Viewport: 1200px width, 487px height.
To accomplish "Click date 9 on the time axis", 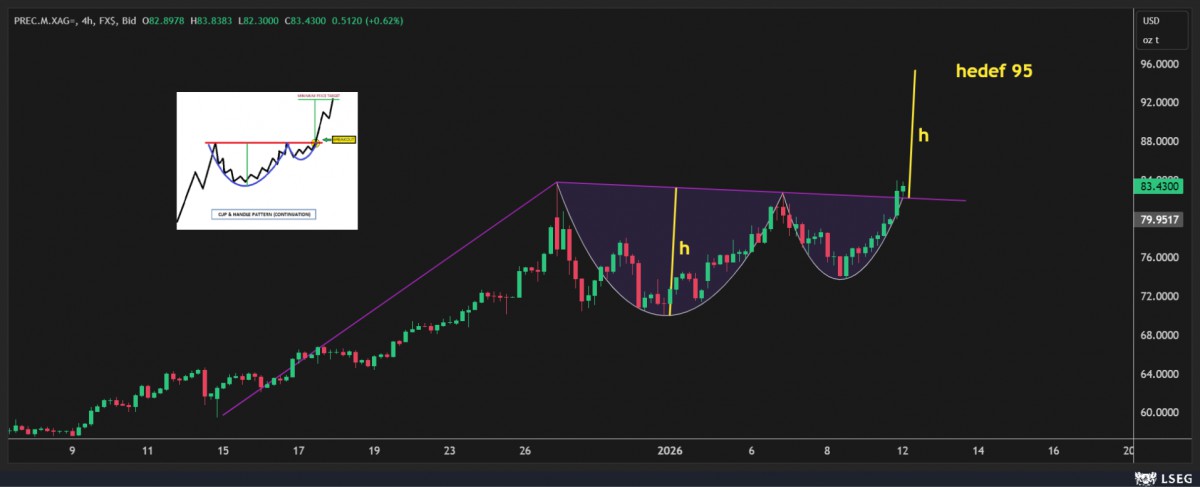I will [72, 451].
